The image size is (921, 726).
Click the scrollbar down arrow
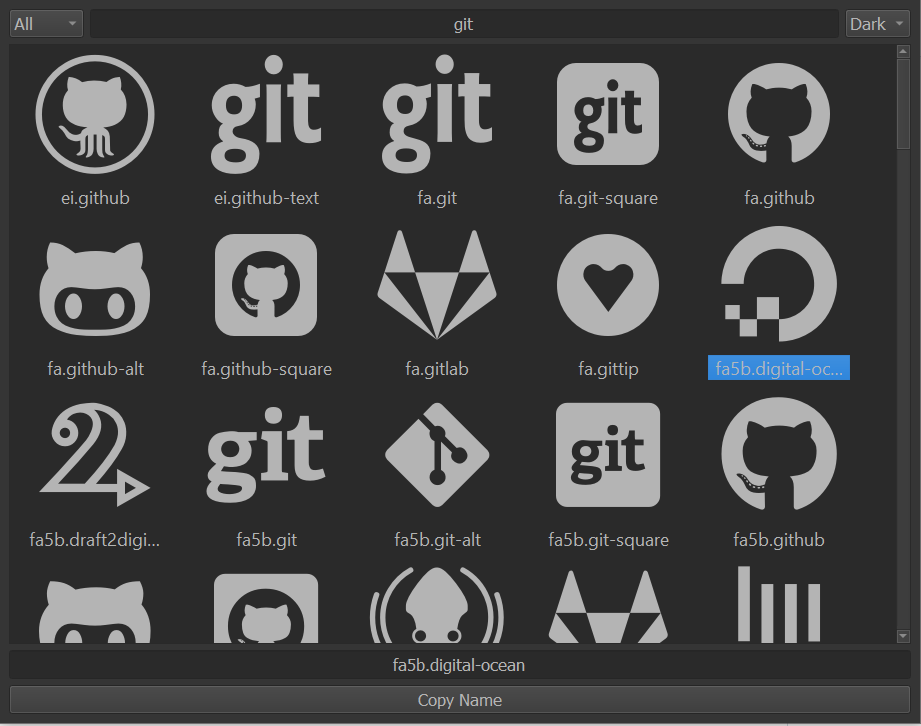[903, 636]
